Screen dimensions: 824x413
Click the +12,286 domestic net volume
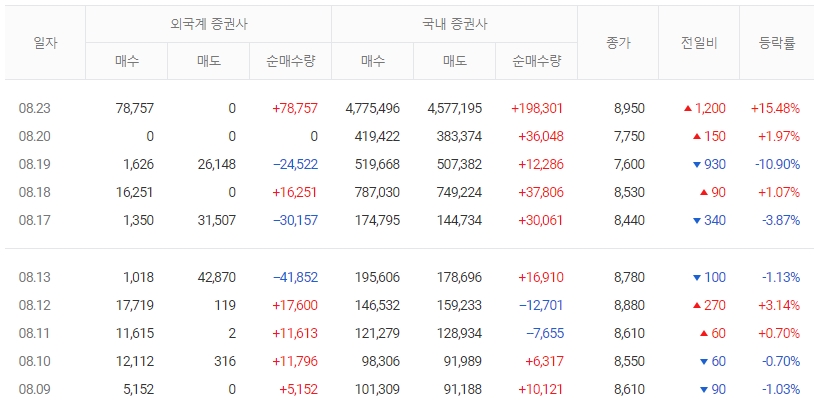click(541, 164)
